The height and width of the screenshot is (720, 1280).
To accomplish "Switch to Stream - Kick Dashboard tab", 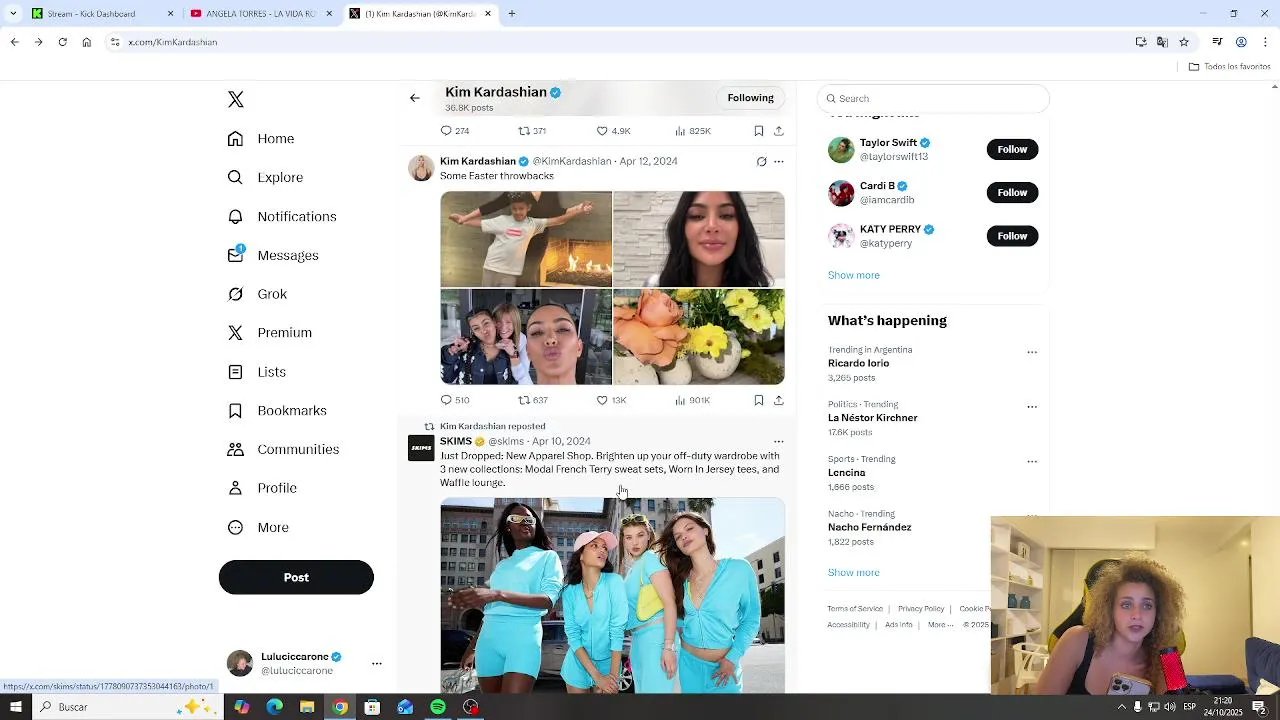I will [x=102, y=14].
